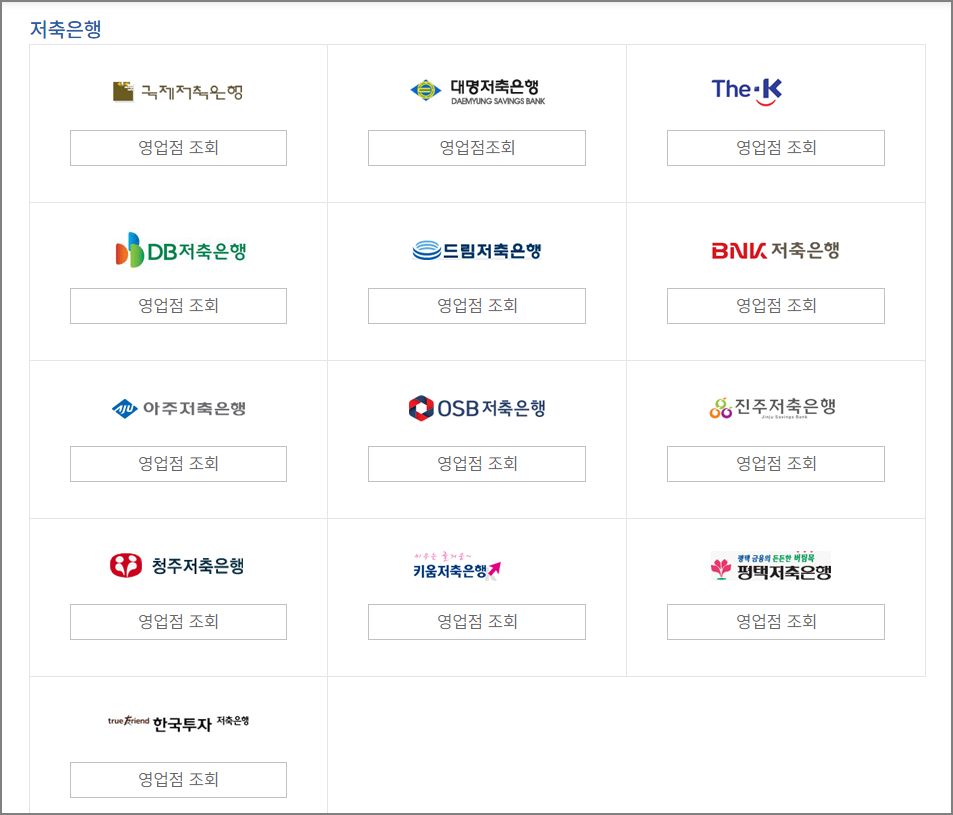Select 영업점 조회 for 드림저축은행
The width and height of the screenshot is (953, 815).
coord(477,306)
